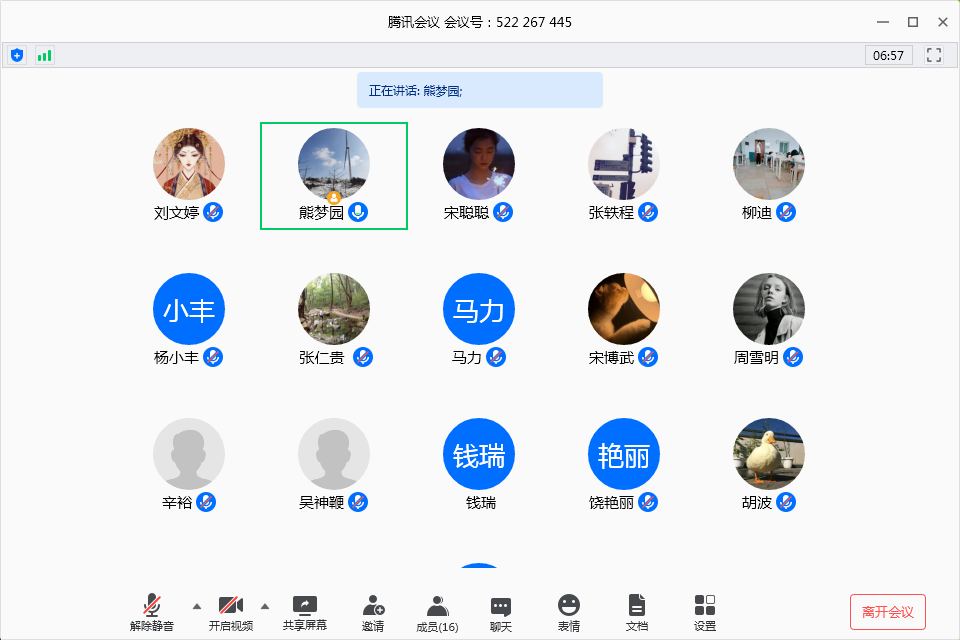
Task: Select 周雪明's black and white avatar
Action: [x=769, y=309]
